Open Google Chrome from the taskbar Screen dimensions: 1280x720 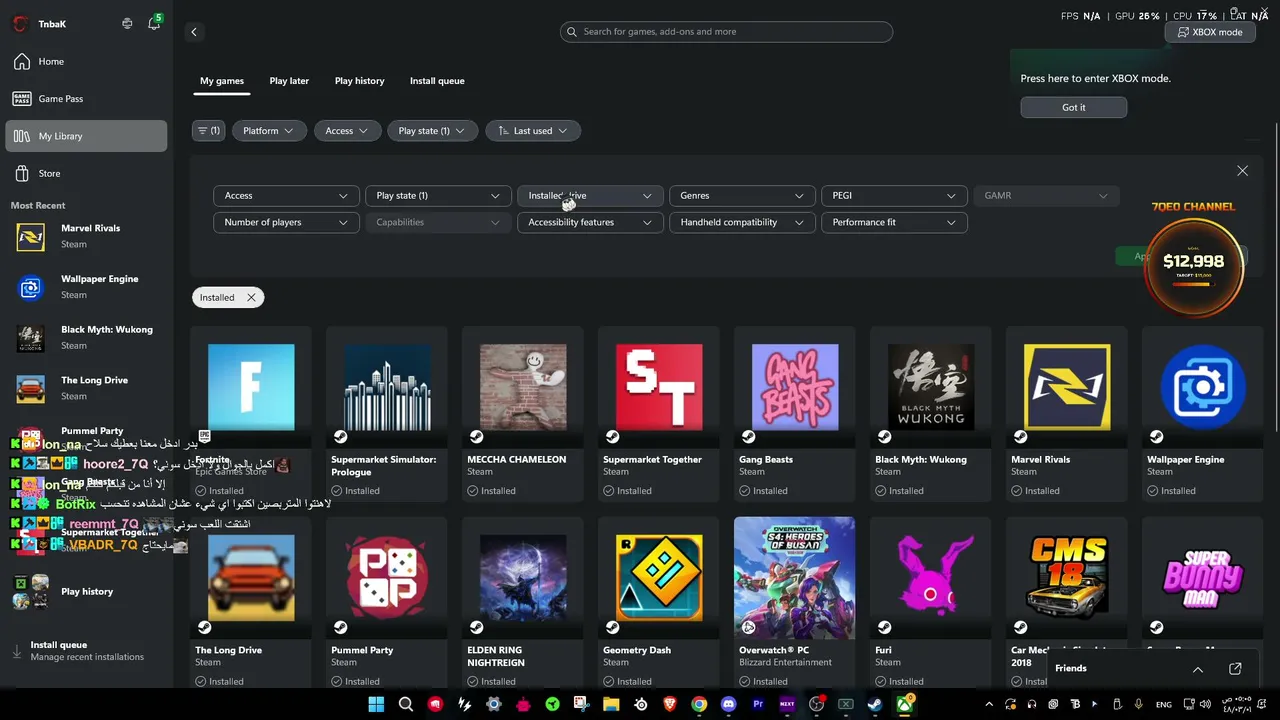tap(699, 704)
